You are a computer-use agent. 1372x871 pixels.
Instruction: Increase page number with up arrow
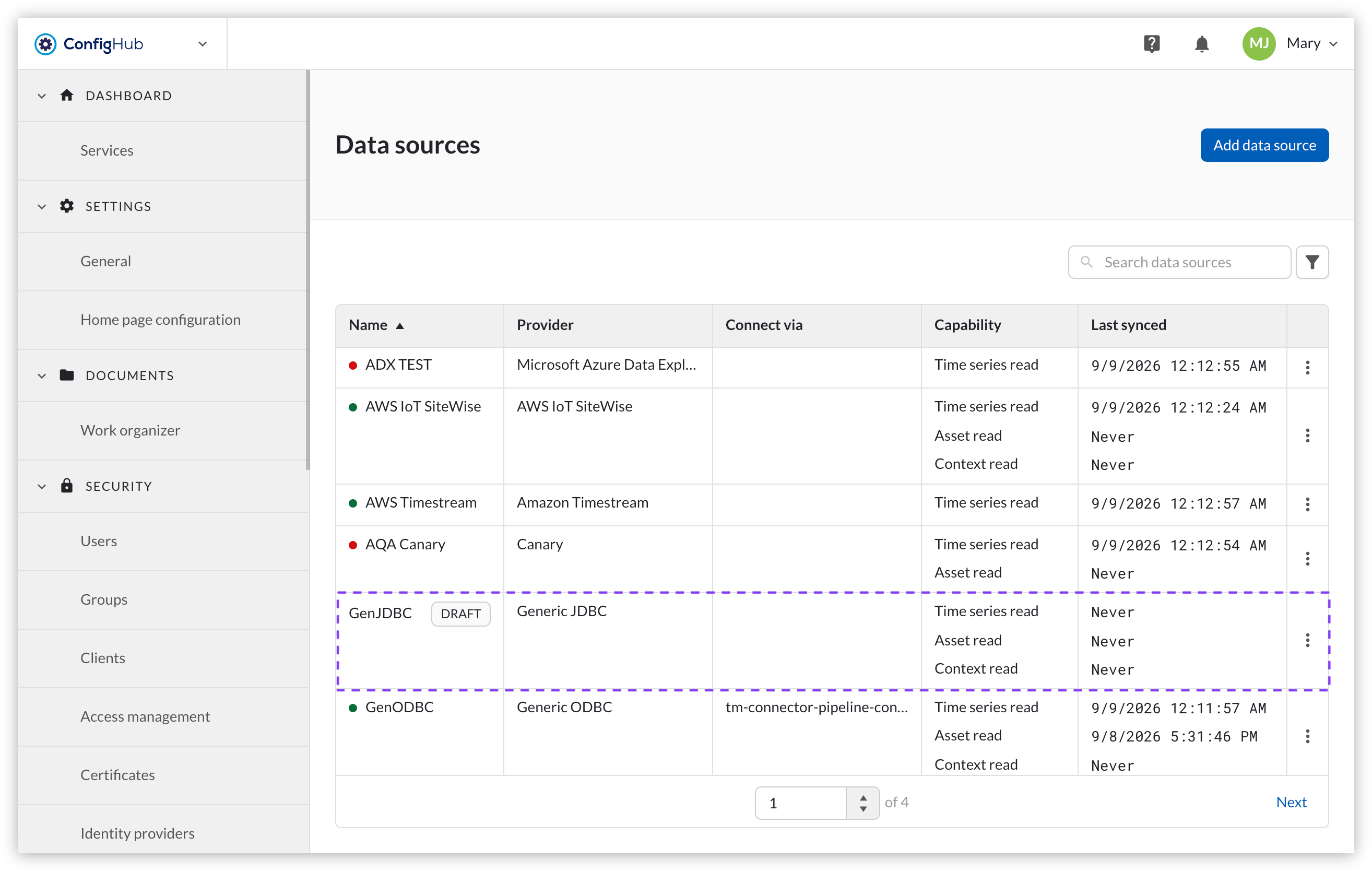pos(862,797)
